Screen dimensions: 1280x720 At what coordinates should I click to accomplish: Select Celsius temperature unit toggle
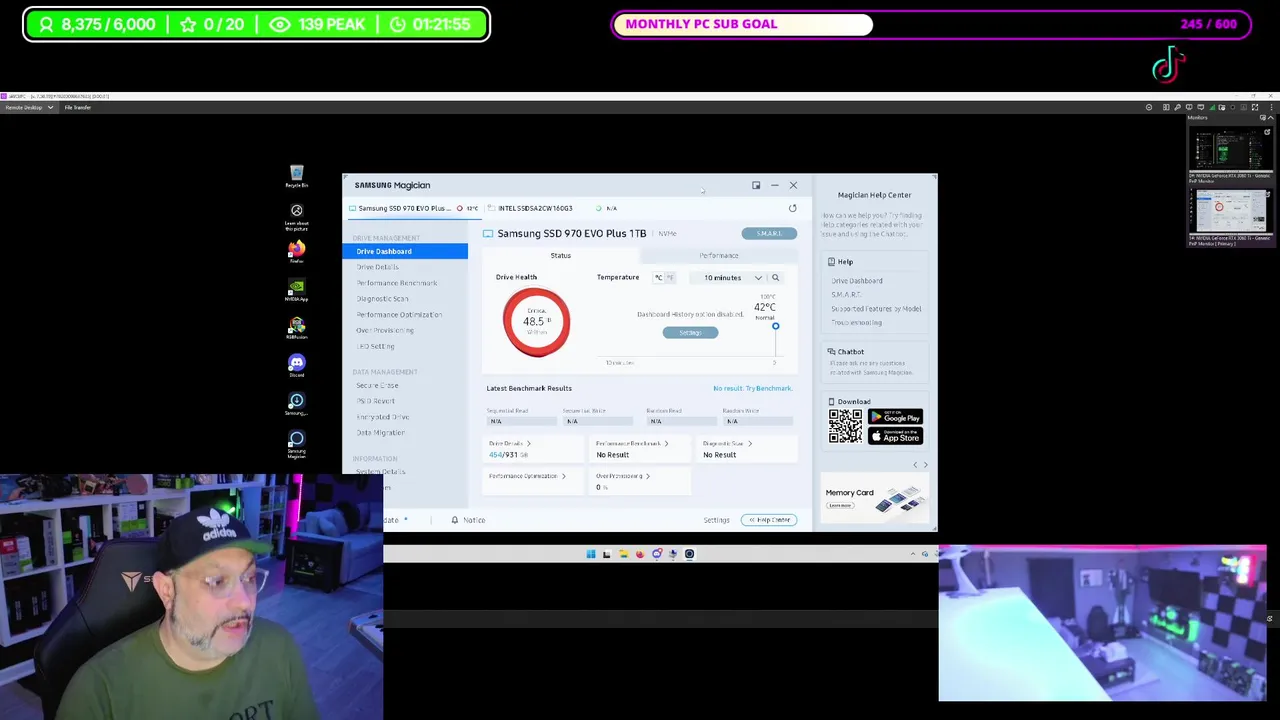(659, 278)
